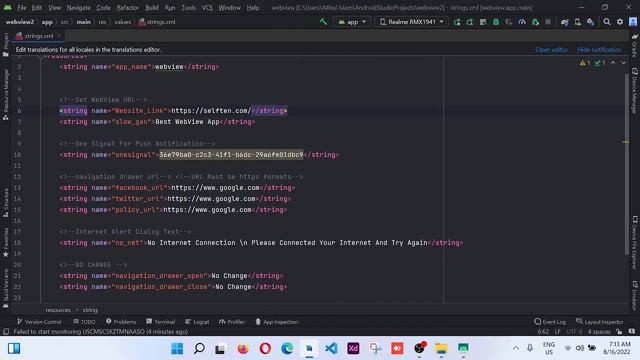This screenshot has width=640, height=360.
Task: Jump to previous highlighted error arrow
Action: point(613,63)
